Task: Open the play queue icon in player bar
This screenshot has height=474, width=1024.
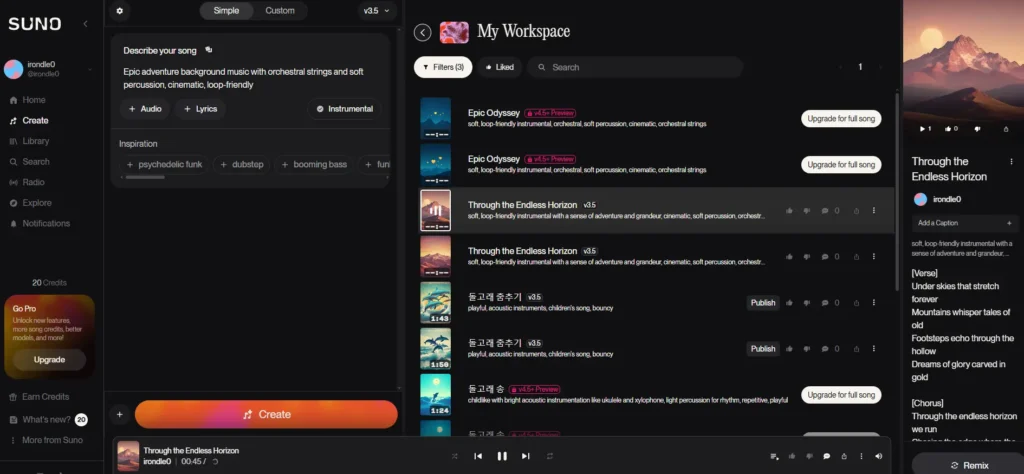Action: pyautogui.click(x=775, y=456)
